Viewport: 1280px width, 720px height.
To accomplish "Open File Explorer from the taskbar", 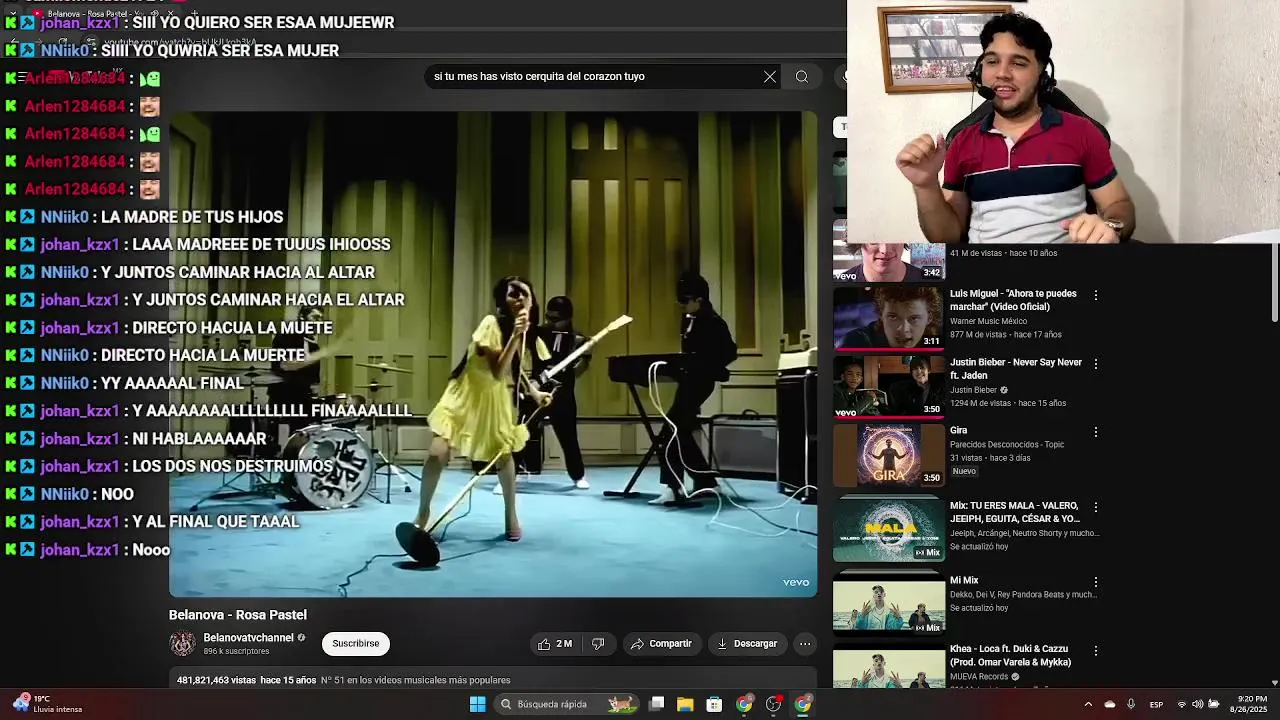I will point(685,704).
